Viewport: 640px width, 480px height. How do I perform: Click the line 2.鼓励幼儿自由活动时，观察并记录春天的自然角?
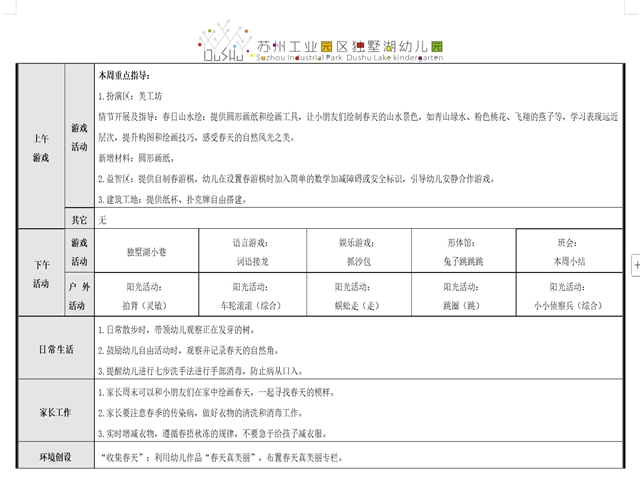tap(188, 351)
